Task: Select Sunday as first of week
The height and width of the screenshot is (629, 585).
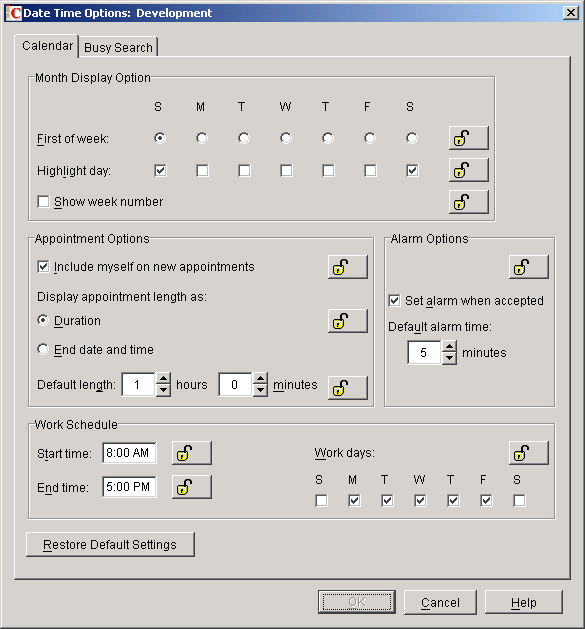Action: coord(160,138)
